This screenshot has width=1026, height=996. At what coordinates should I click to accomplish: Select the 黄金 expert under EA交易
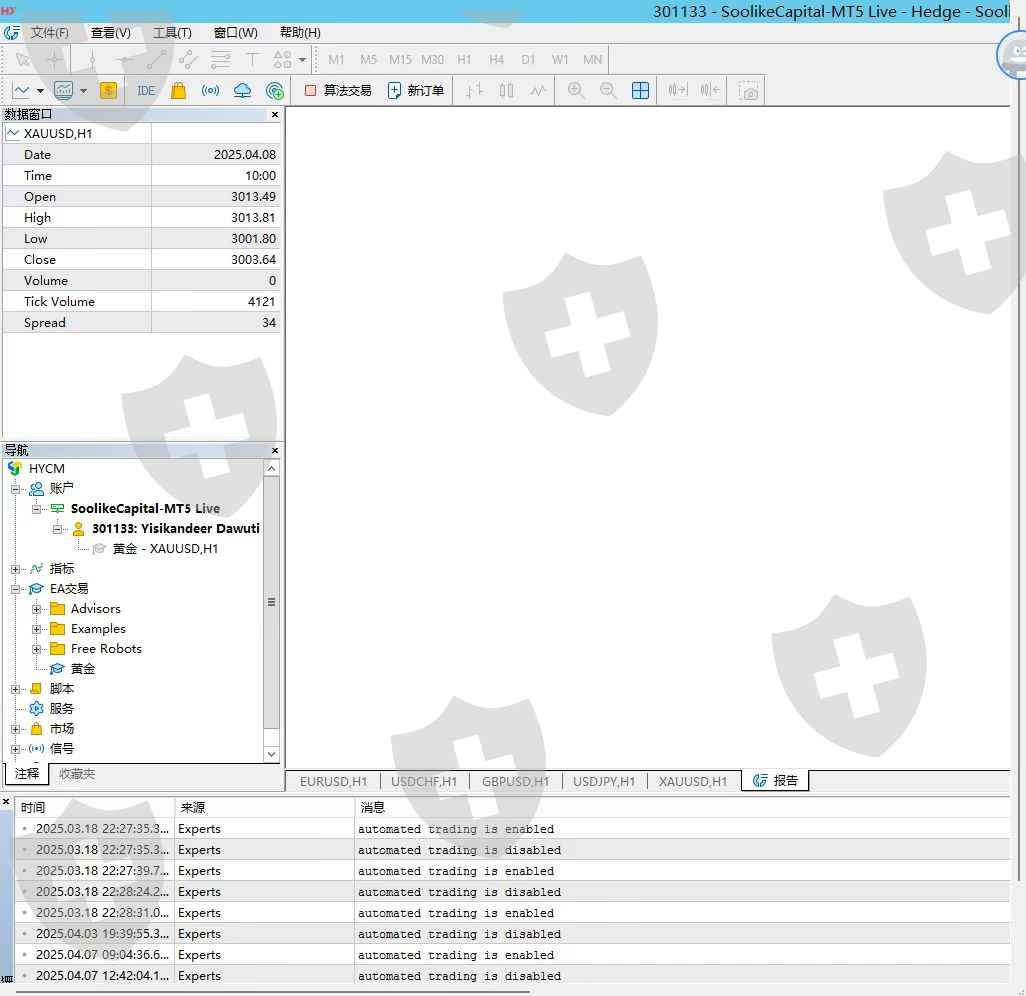coord(83,669)
